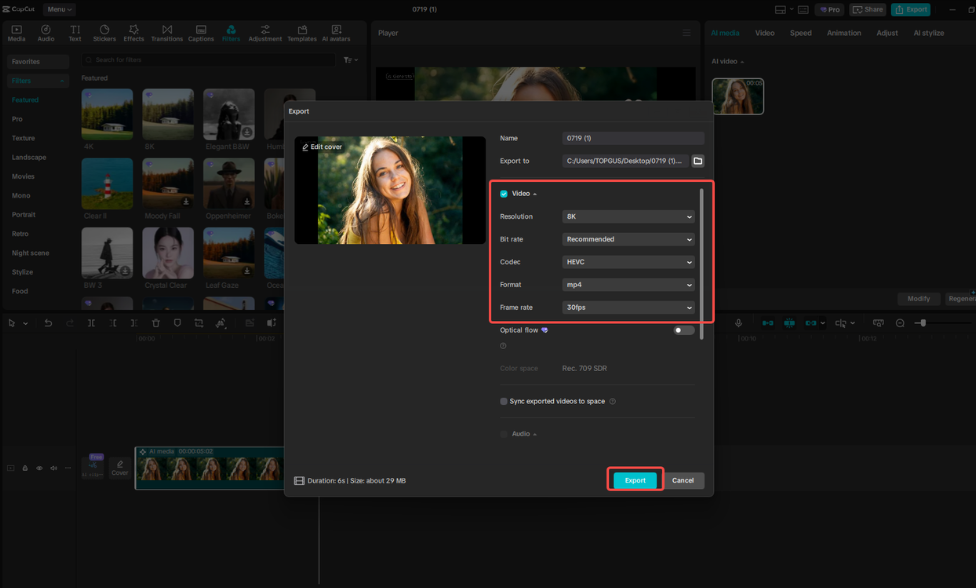The height and width of the screenshot is (588, 976).
Task: Uncheck the Video checkbox in export settings
Action: (505, 193)
